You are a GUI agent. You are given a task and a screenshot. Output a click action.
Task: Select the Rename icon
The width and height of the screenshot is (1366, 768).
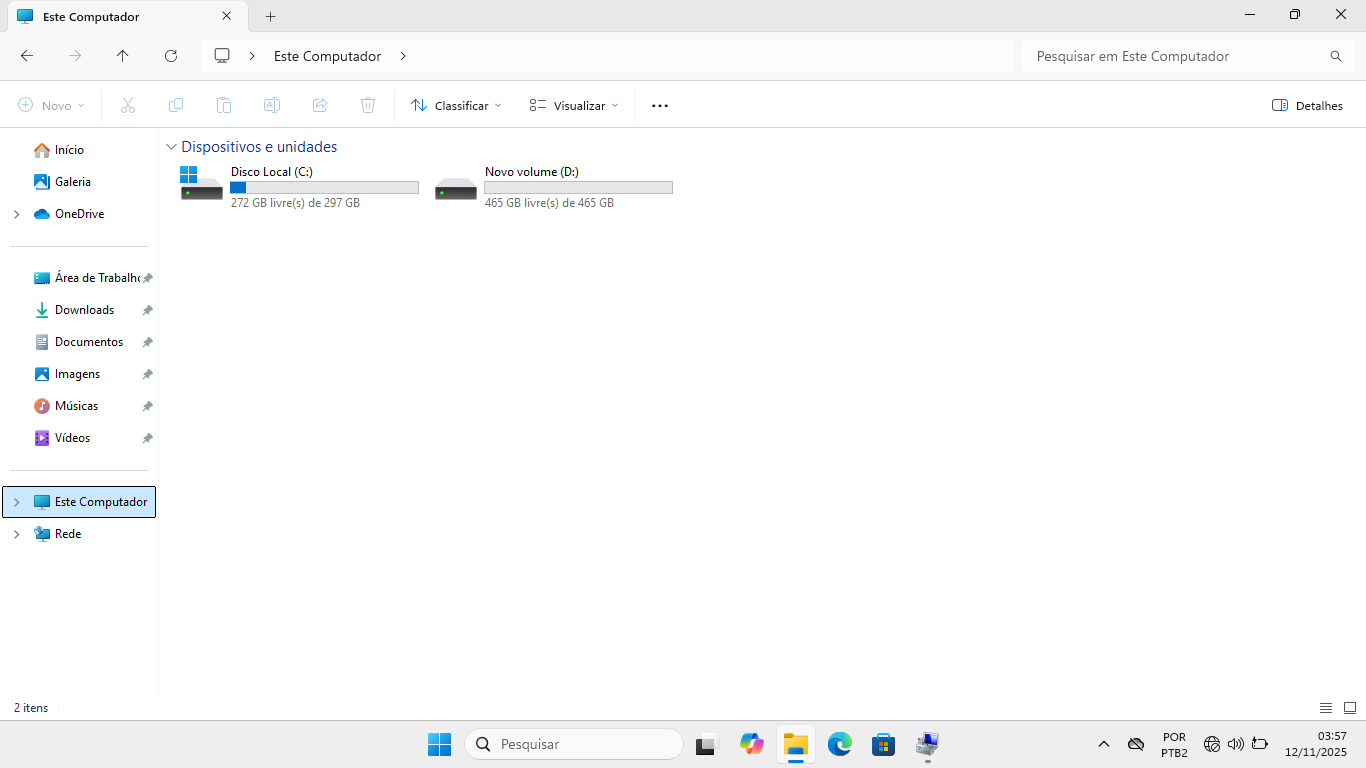coord(272,105)
